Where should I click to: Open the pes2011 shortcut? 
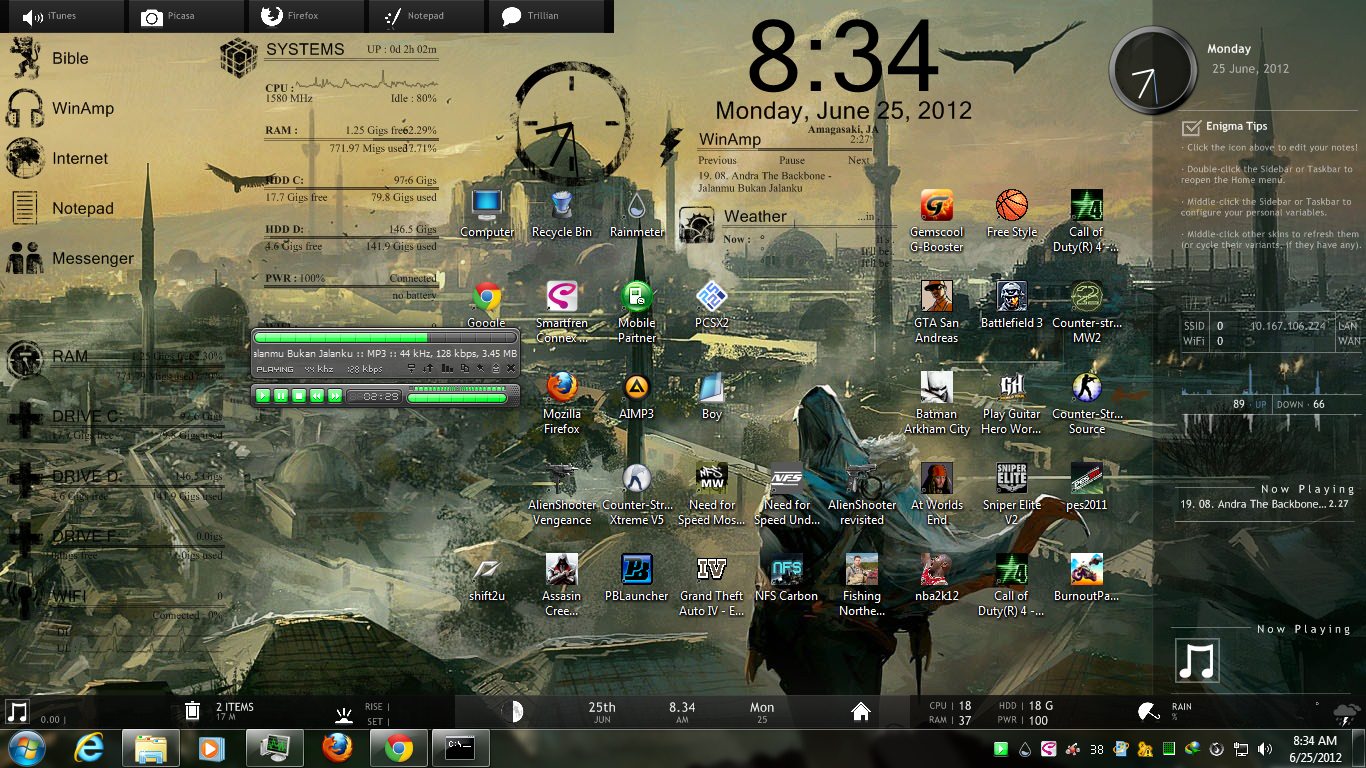coord(1087,487)
